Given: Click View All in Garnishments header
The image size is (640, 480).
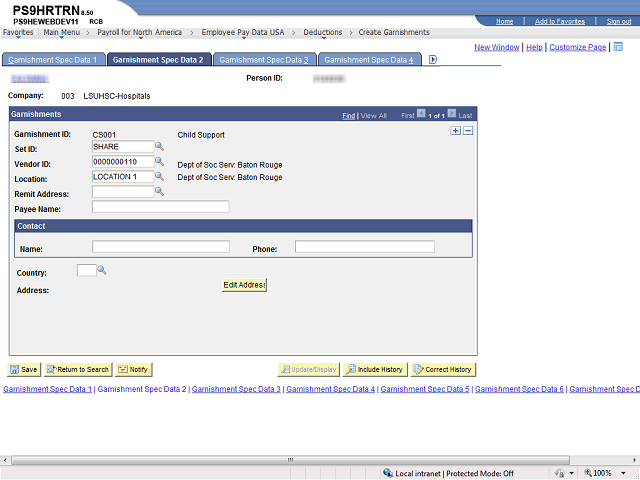Looking at the screenshot, I should coord(373,116).
